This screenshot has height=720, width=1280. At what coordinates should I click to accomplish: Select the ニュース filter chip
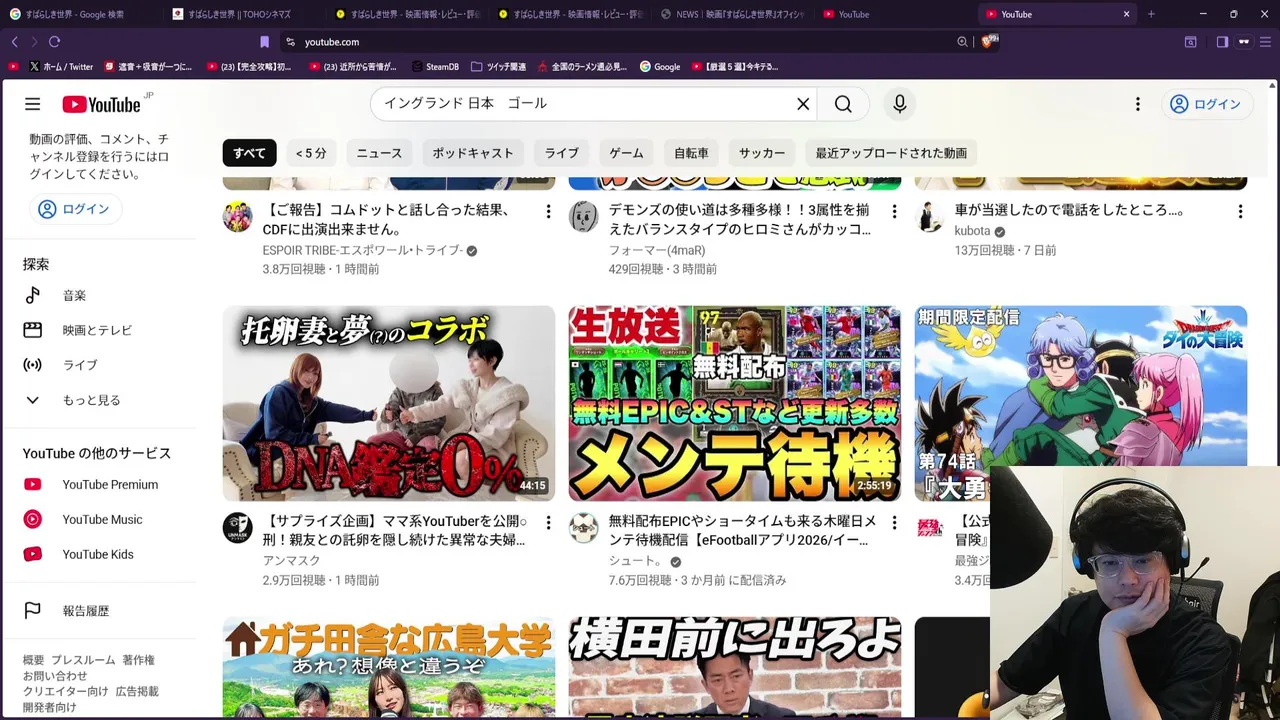(379, 153)
